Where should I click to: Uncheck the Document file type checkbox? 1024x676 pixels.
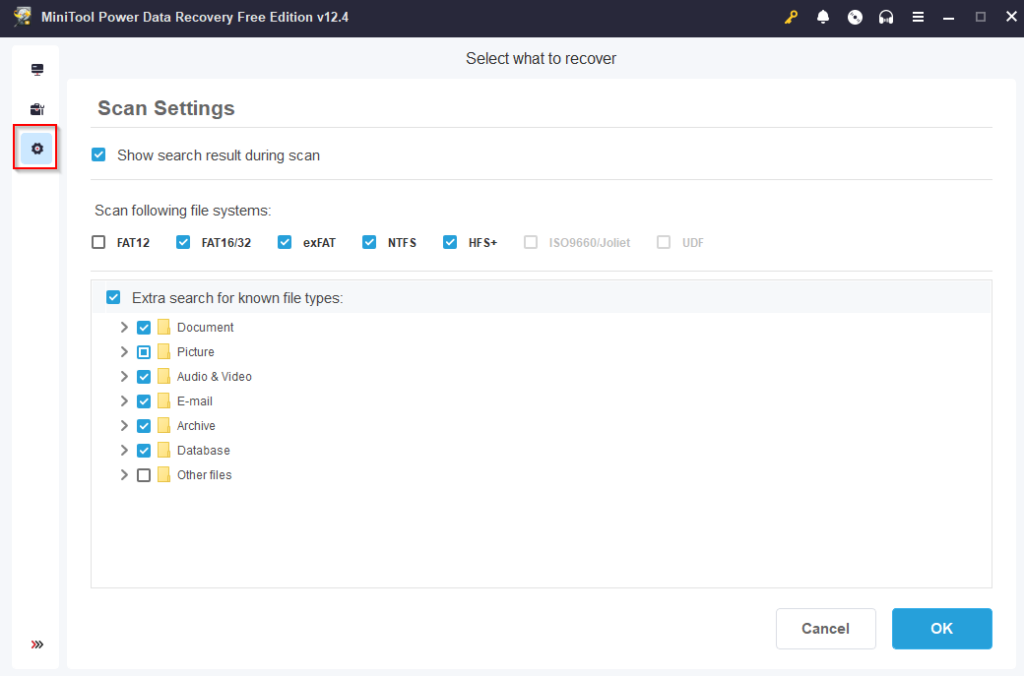point(144,327)
